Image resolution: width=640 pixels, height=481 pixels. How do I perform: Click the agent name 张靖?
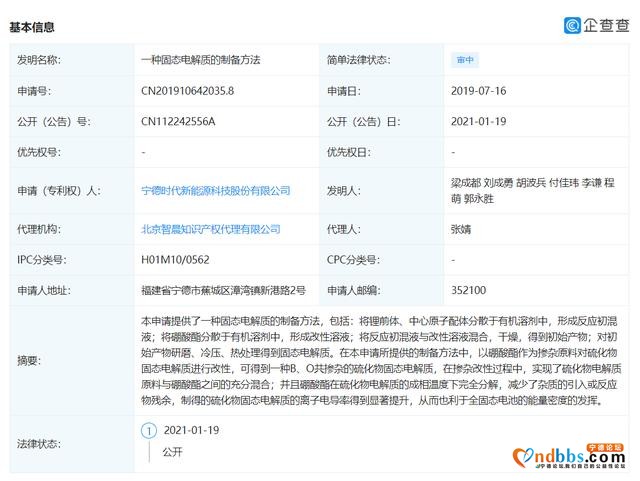pos(461,229)
